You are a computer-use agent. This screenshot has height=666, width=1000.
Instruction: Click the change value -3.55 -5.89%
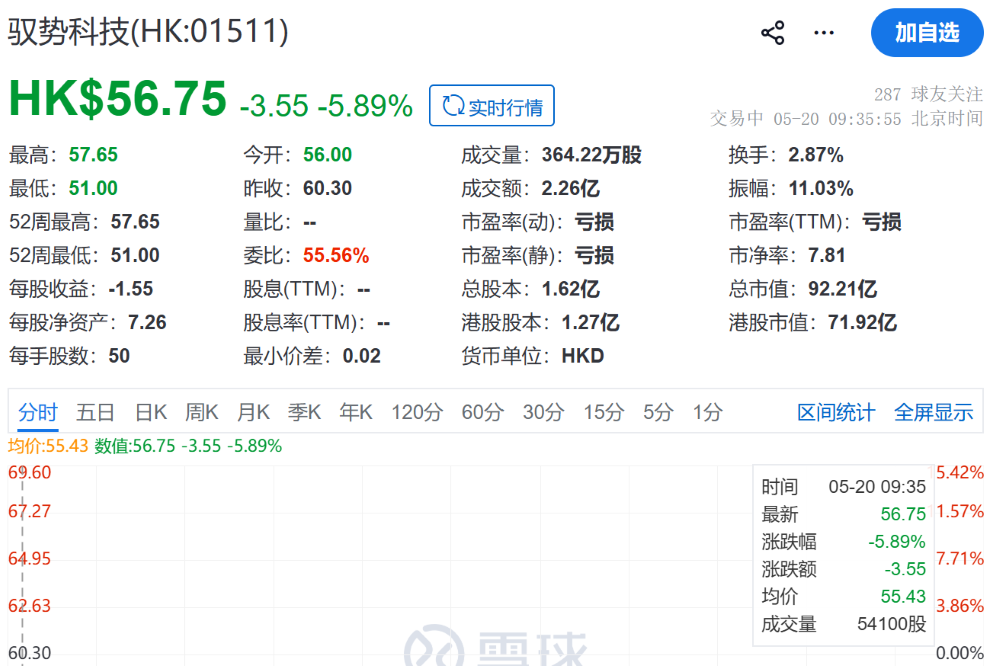[326, 105]
